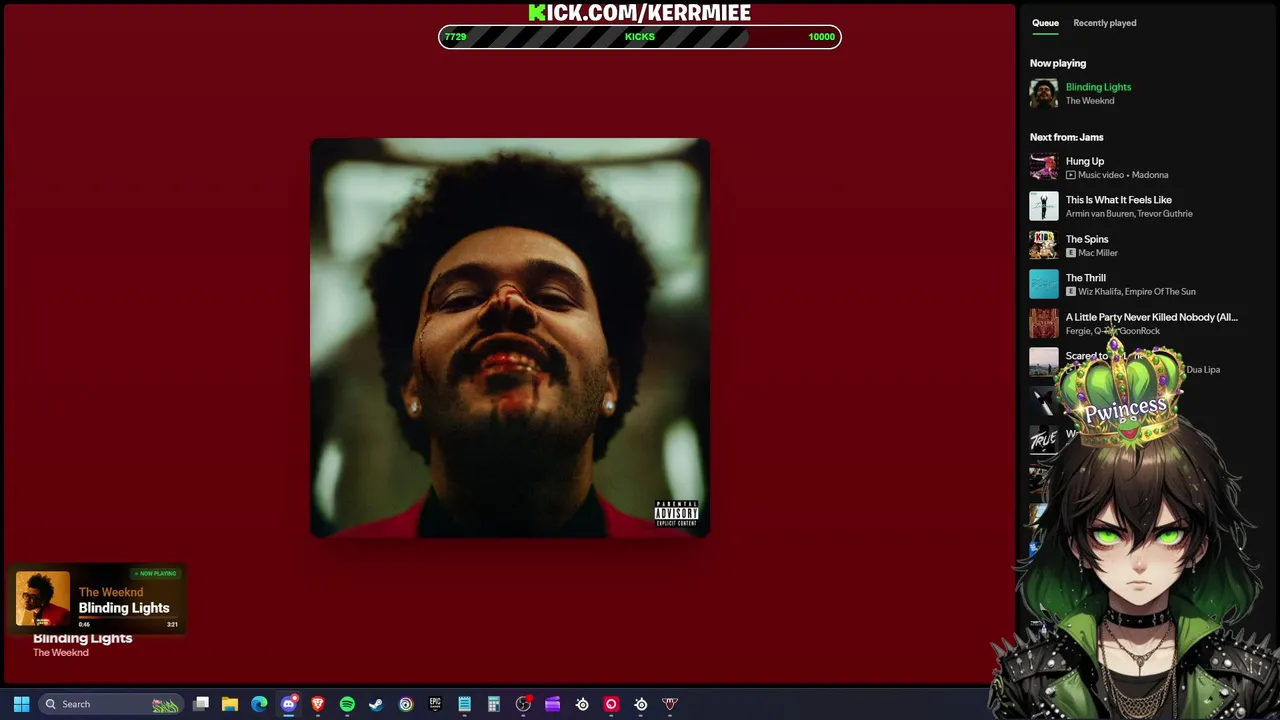Click the explicit badge beside Mac Miller
The width and height of the screenshot is (1280, 720).
point(1071,253)
